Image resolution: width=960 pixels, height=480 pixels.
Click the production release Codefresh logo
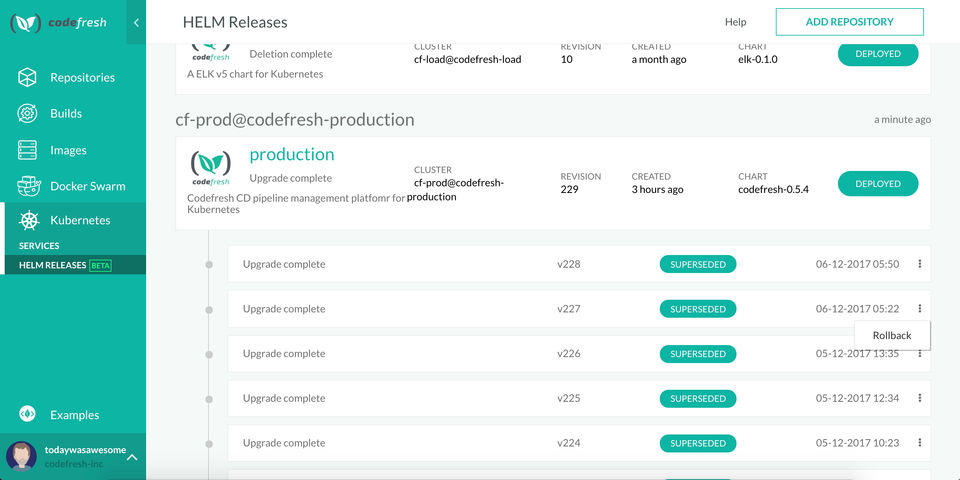(x=210, y=166)
